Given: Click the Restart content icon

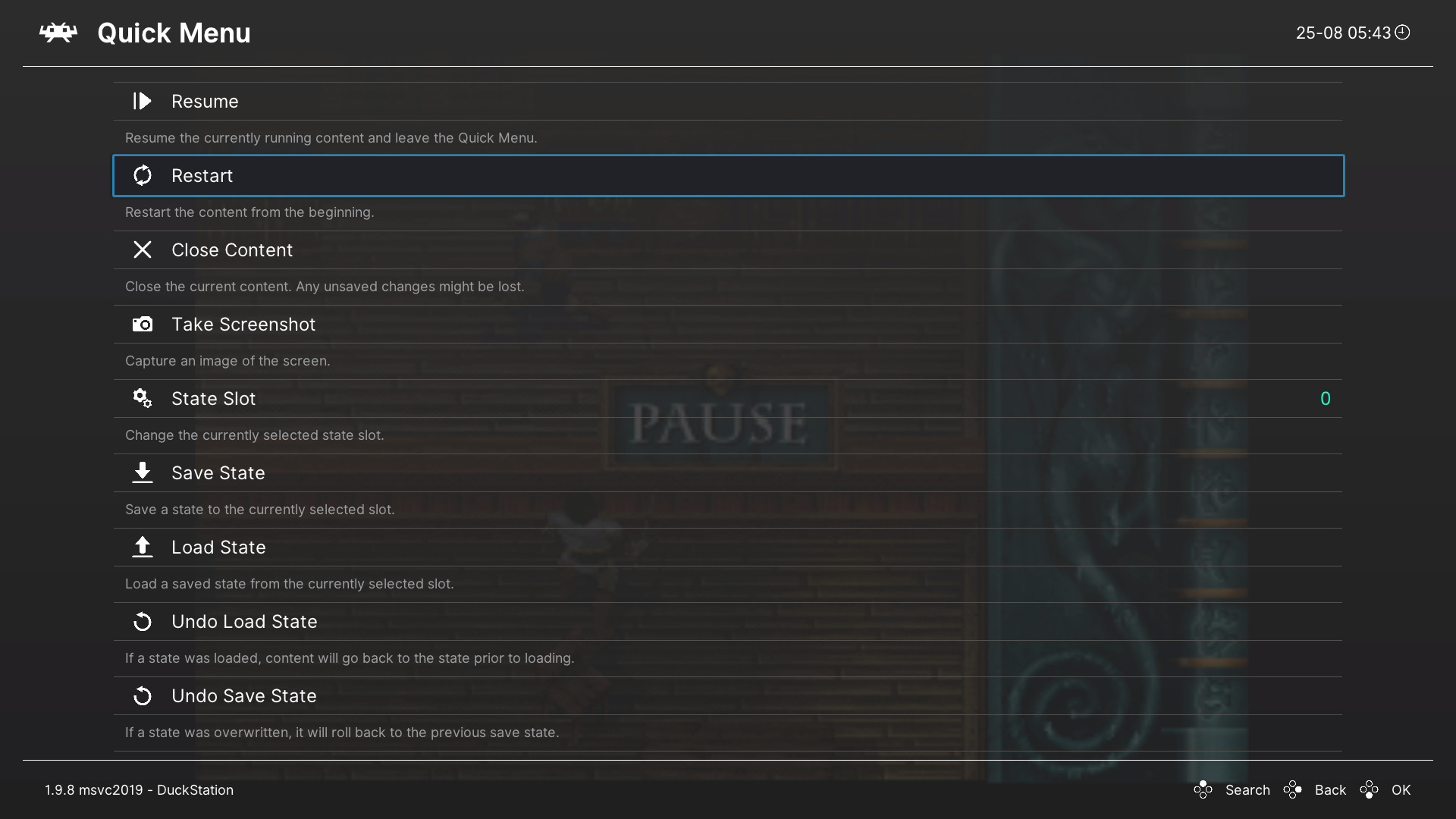Looking at the screenshot, I should coord(142,175).
